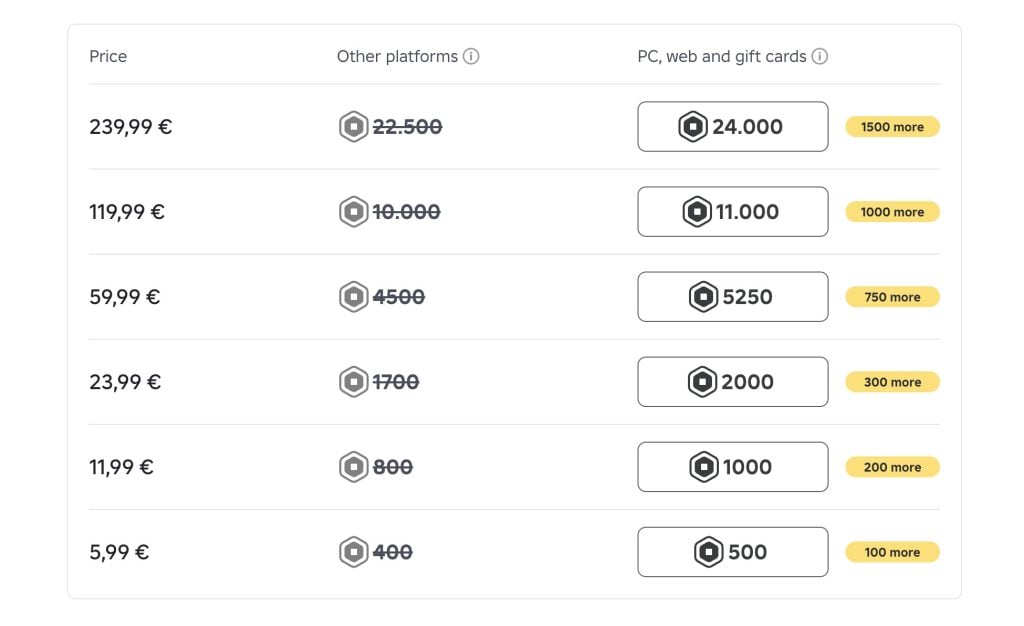Click Robux icon beside struck-through 1700
The image size is (1024, 626).
click(353, 382)
